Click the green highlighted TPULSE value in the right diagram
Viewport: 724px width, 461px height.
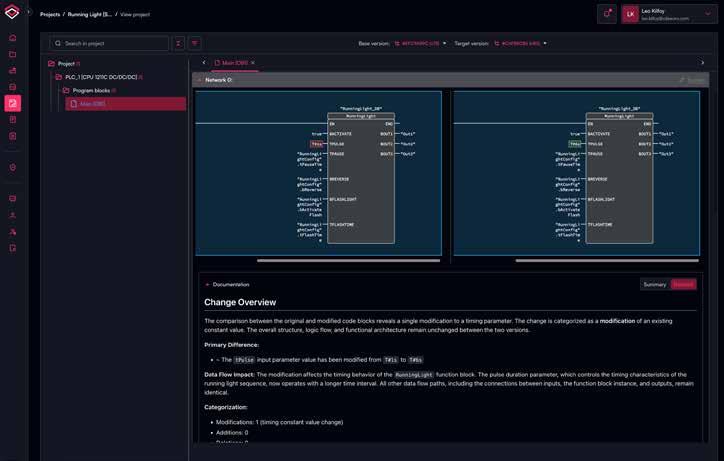pos(575,144)
